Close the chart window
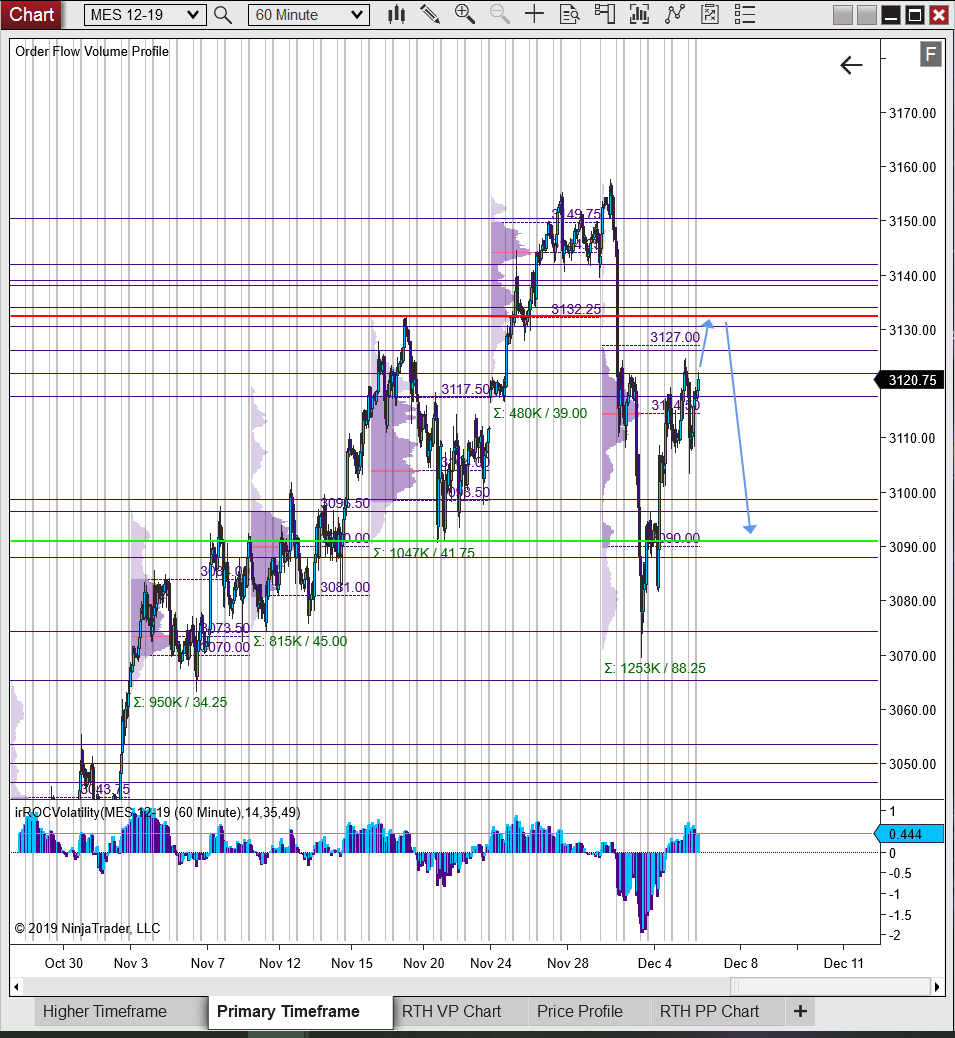Image resolution: width=955 pixels, height=1038 pixels. (x=938, y=15)
